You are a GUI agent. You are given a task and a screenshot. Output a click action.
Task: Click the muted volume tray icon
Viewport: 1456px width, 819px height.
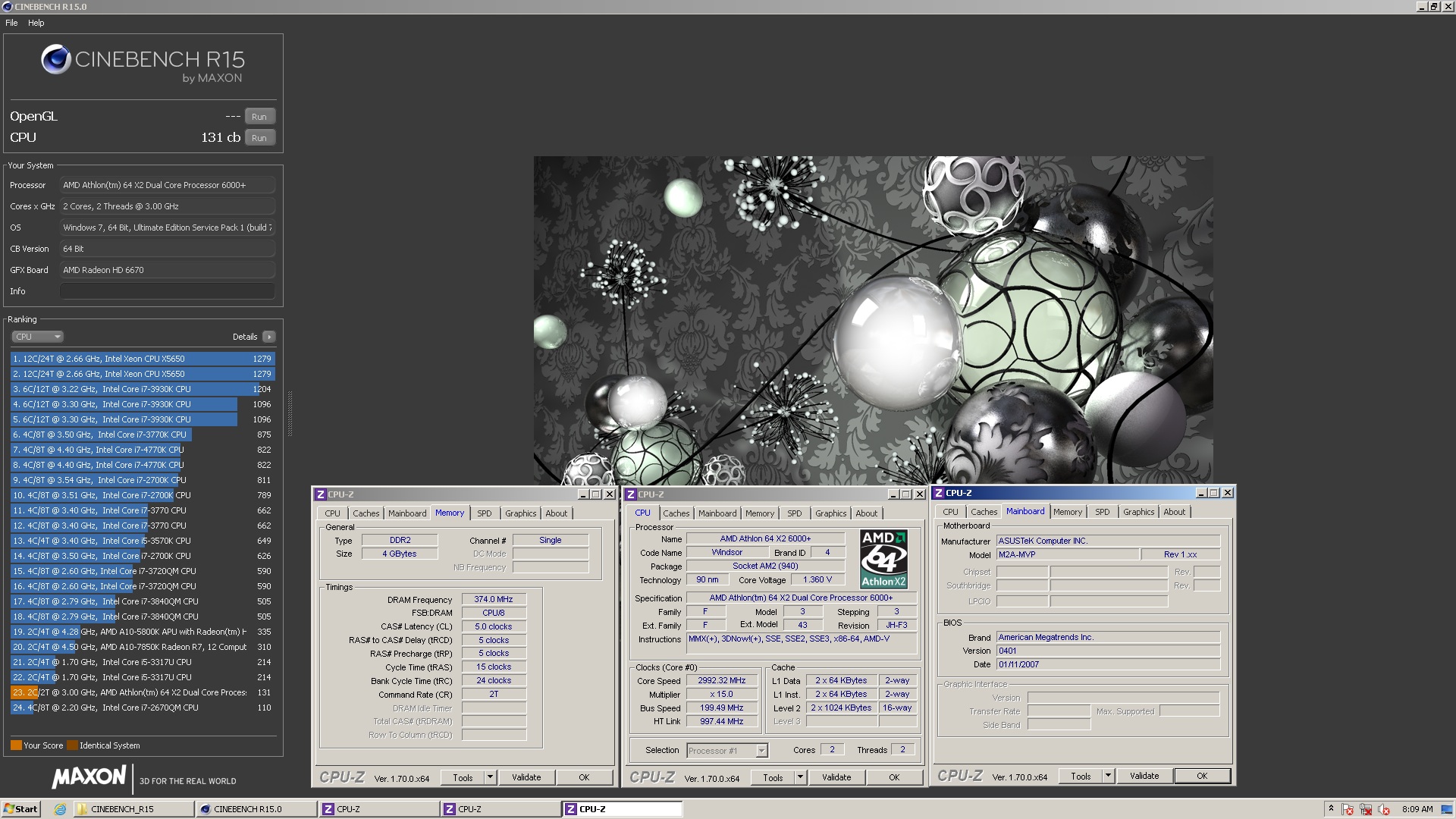click(1384, 809)
